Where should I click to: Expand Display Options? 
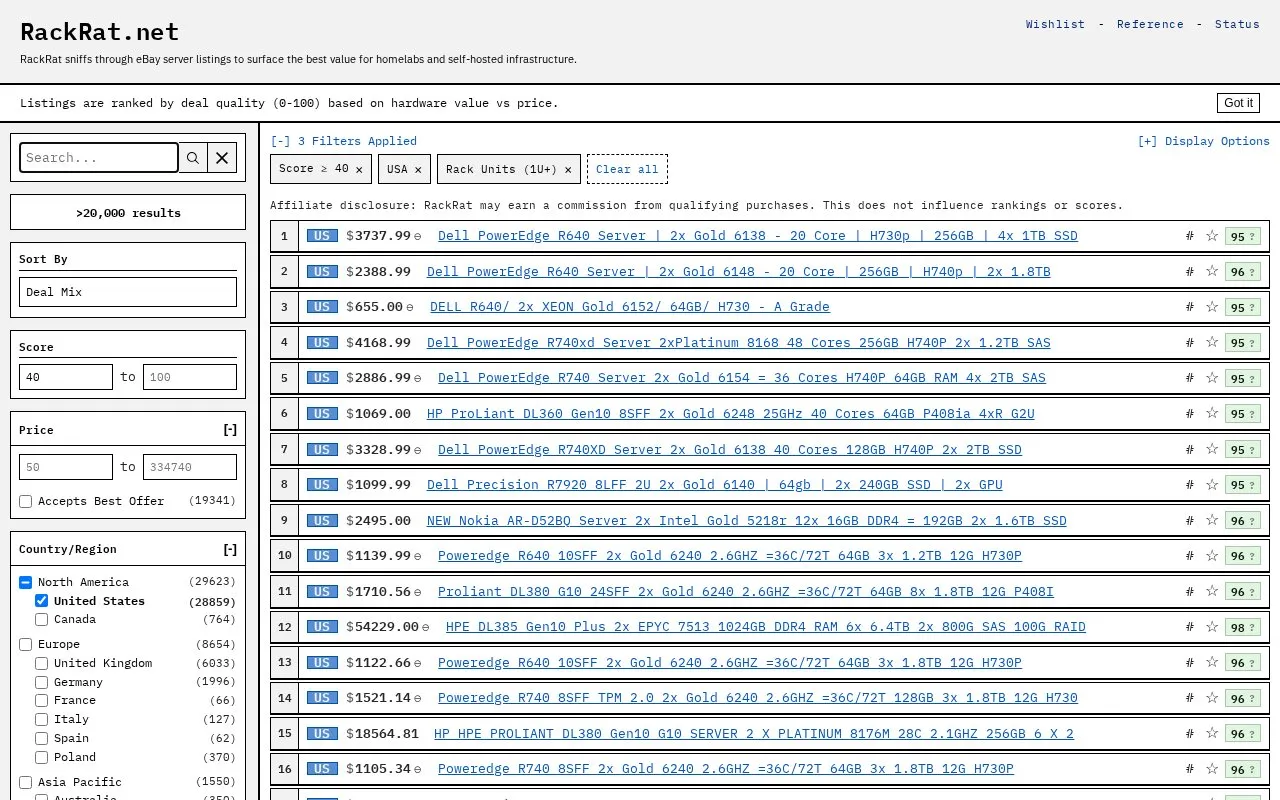pyautogui.click(x=1204, y=141)
